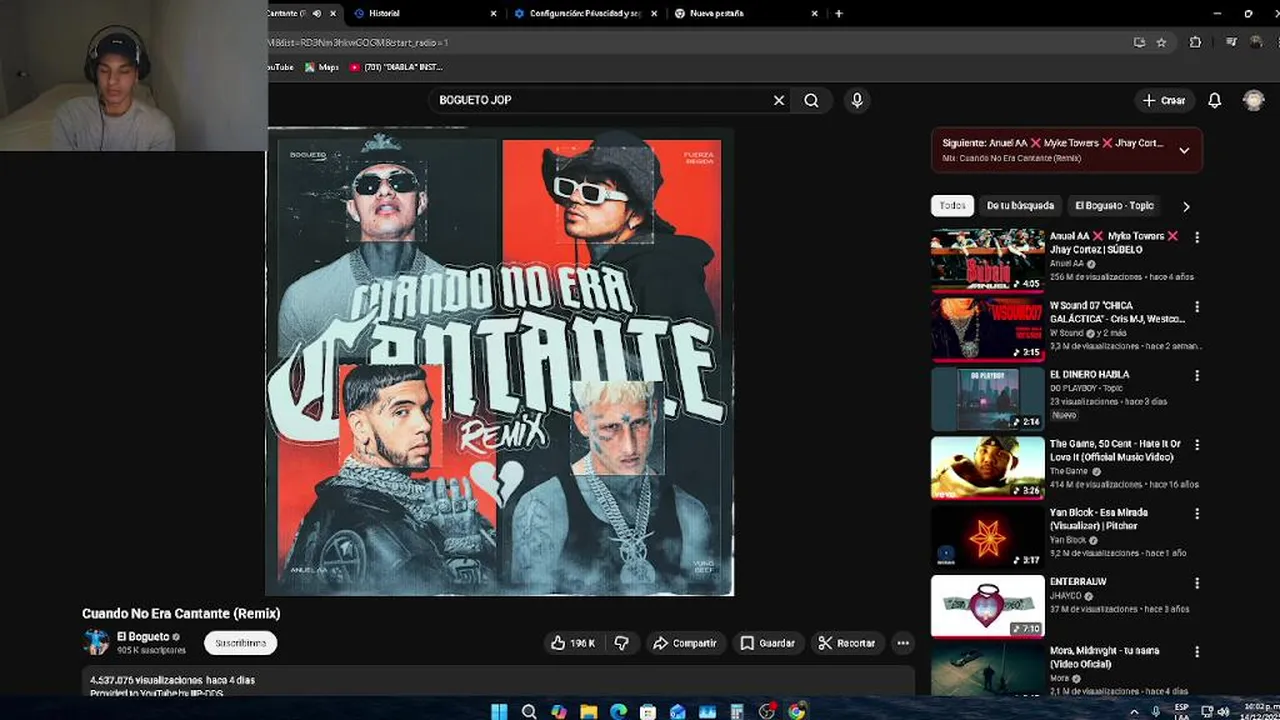Click the browser address bar URL
This screenshot has width=1280, height=720.
(358, 43)
